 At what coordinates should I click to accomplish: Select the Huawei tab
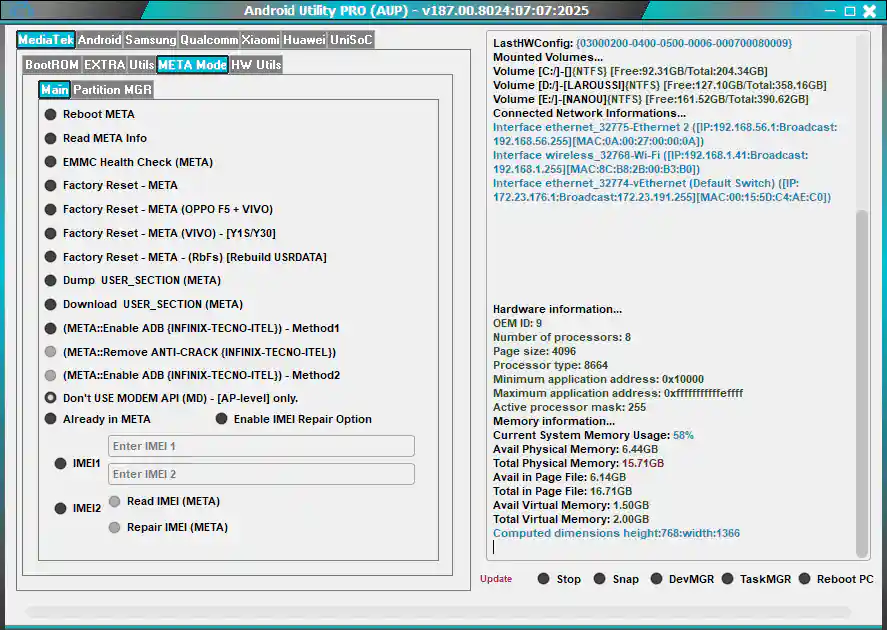[x=304, y=40]
